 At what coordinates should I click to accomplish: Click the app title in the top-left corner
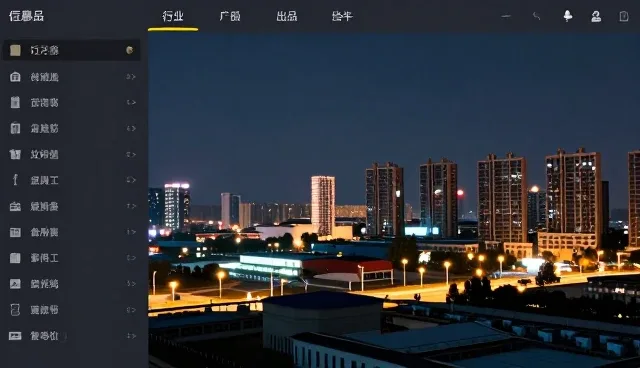(27, 16)
